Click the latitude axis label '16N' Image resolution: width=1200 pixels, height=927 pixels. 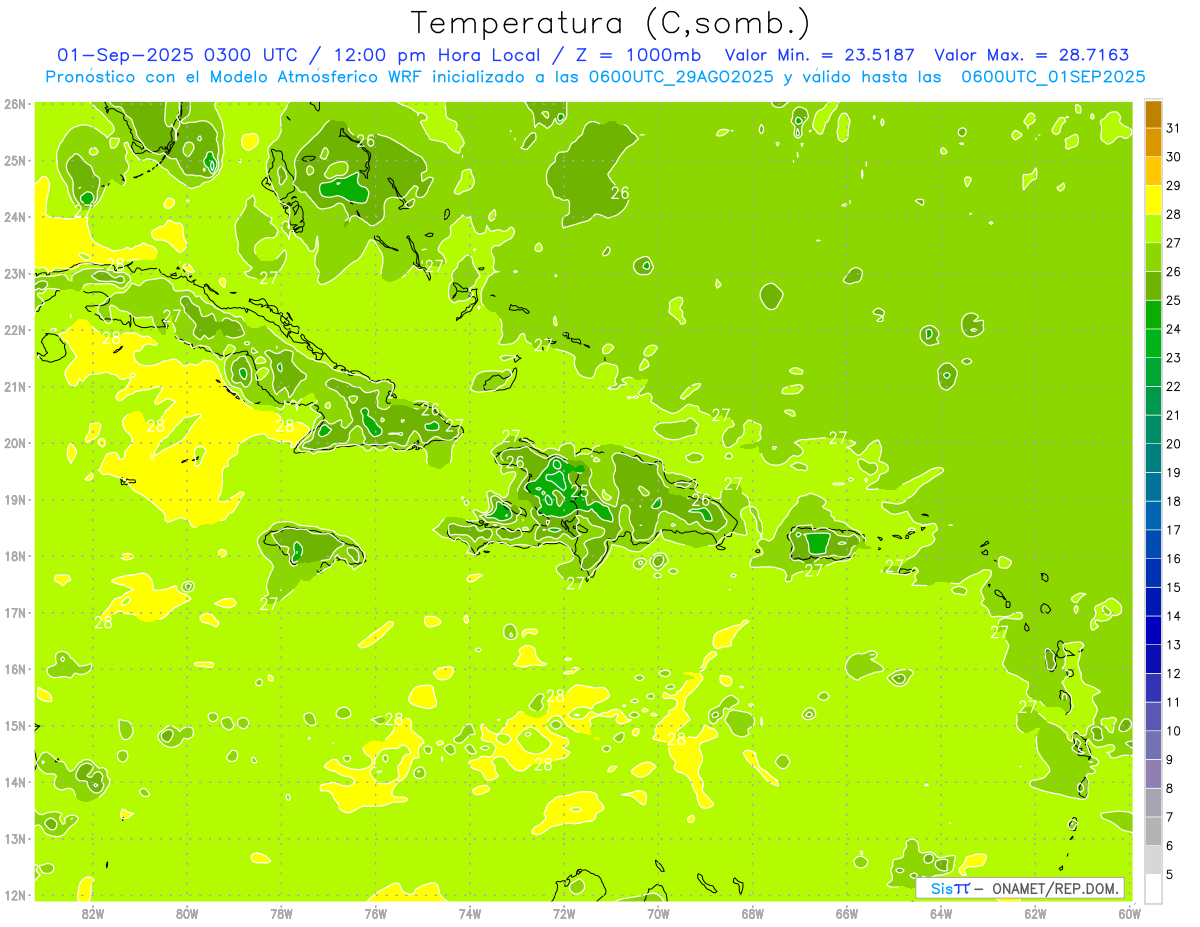(x=15, y=669)
